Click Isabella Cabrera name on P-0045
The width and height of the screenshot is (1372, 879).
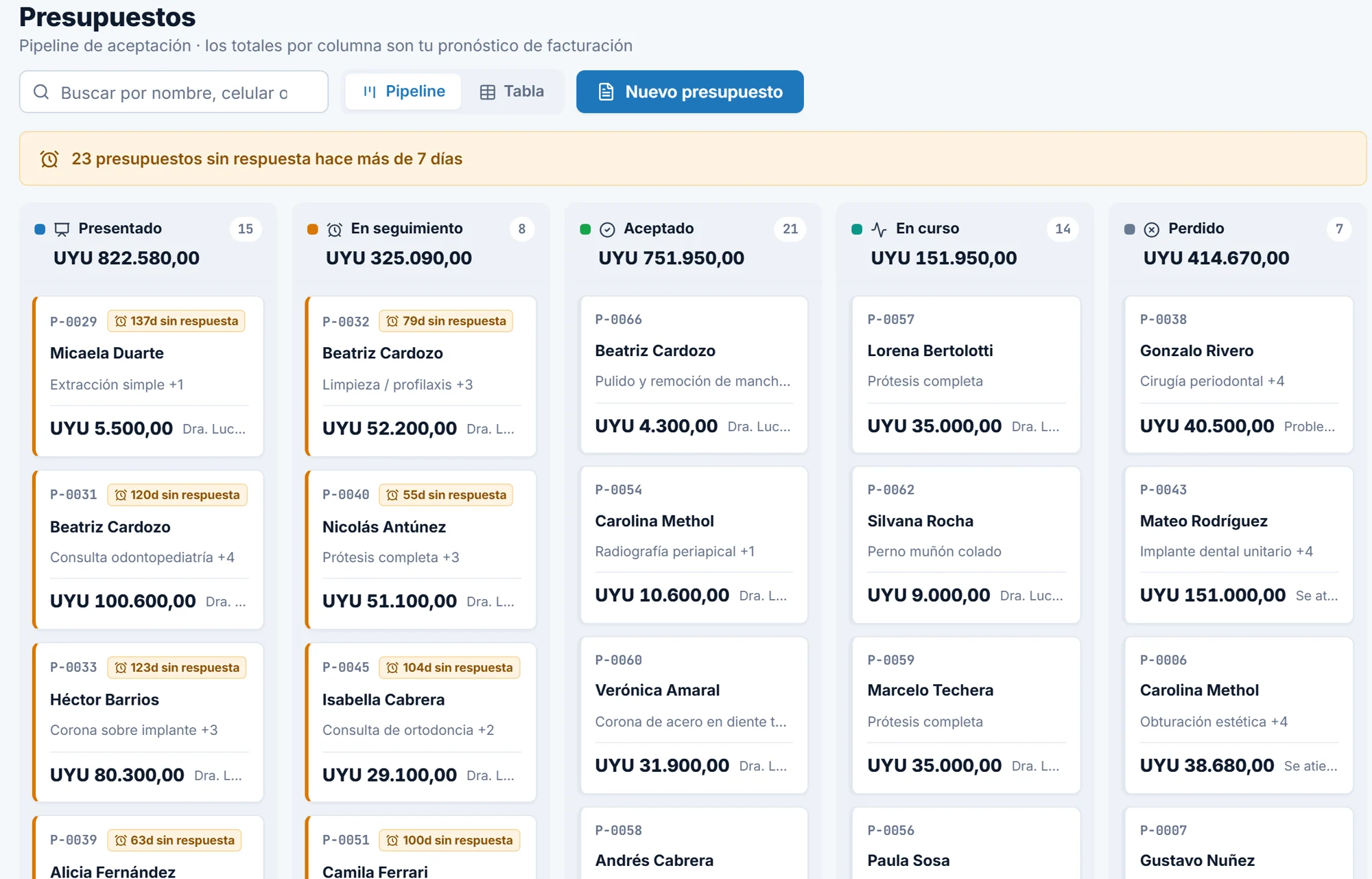click(x=383, y=700)
